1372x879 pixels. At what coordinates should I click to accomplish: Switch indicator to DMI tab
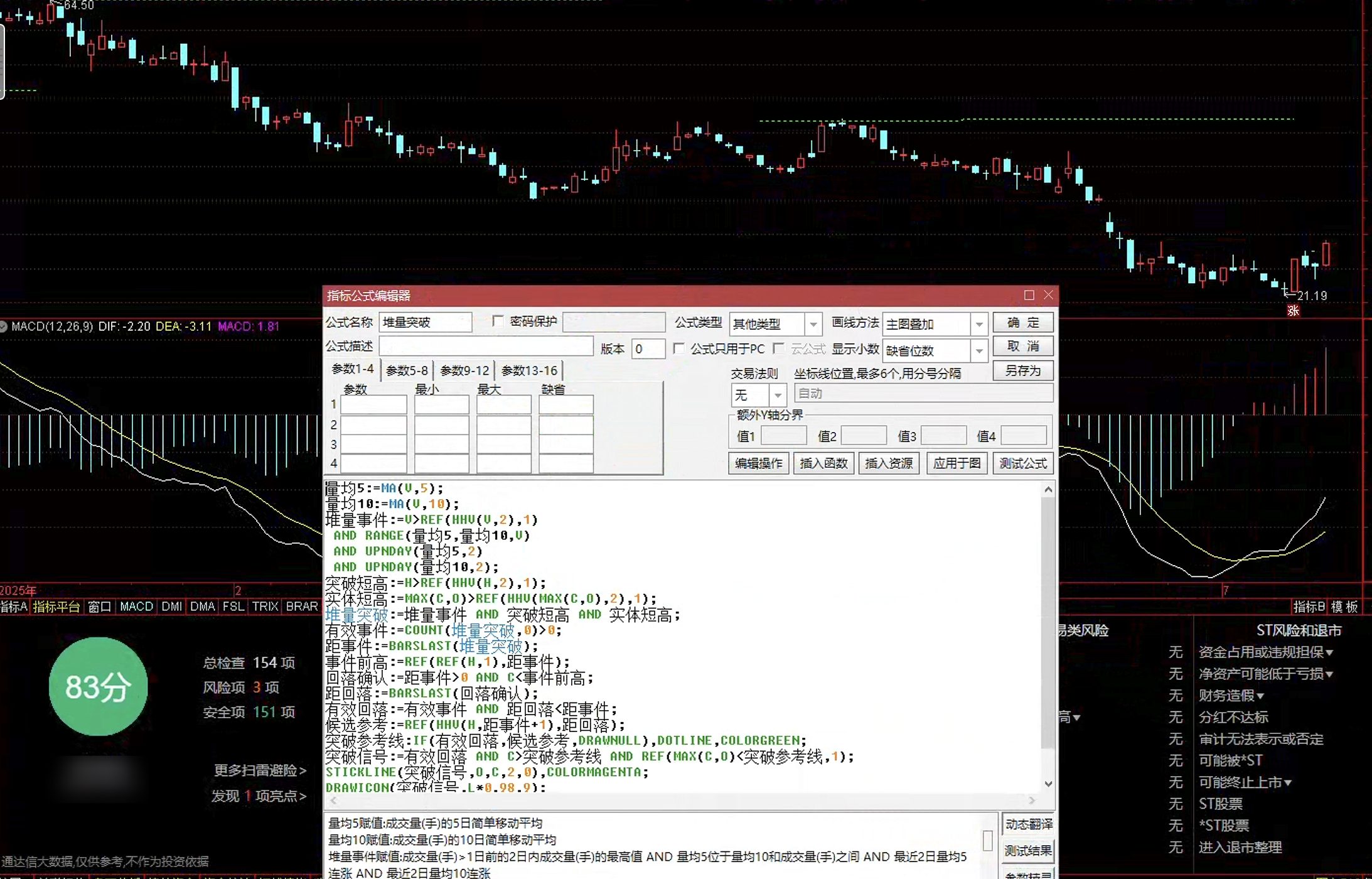171,607
